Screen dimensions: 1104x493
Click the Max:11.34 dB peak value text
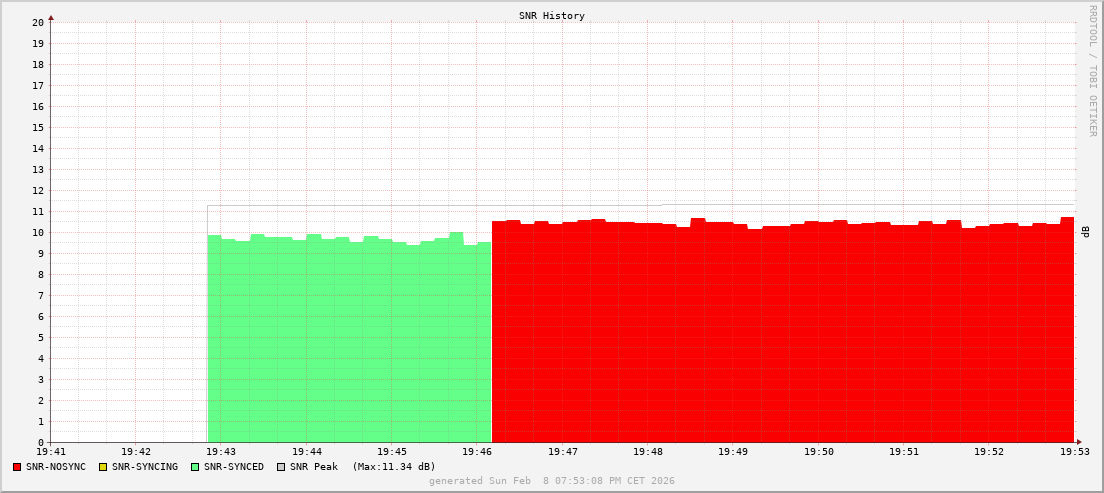394,467
